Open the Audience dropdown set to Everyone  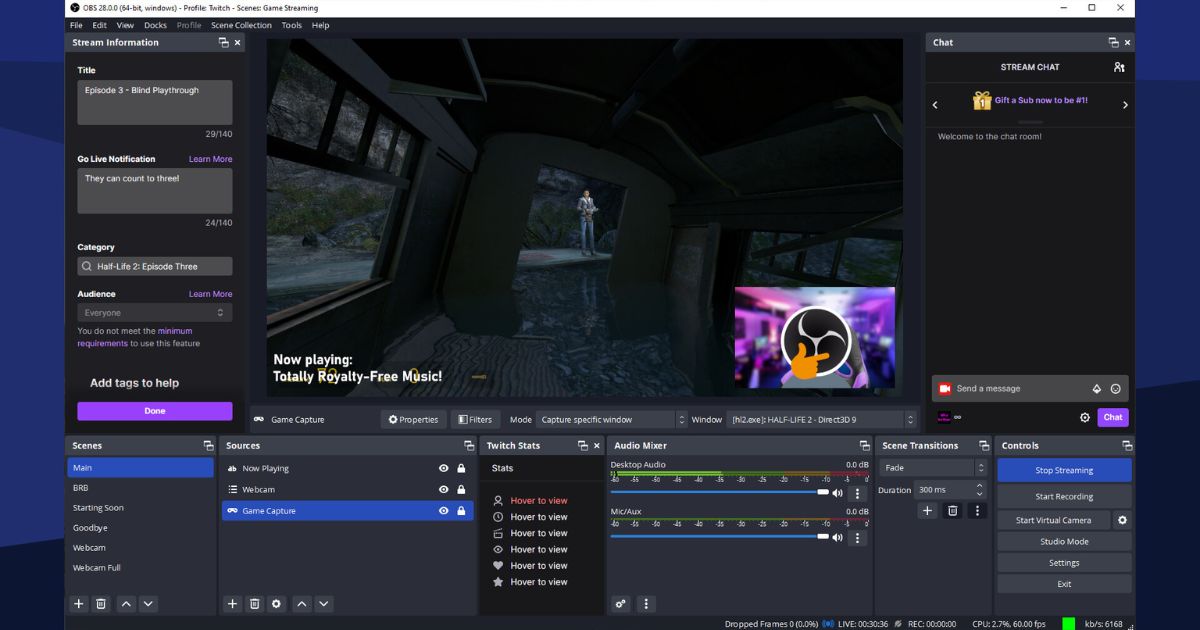coord(154,312)
